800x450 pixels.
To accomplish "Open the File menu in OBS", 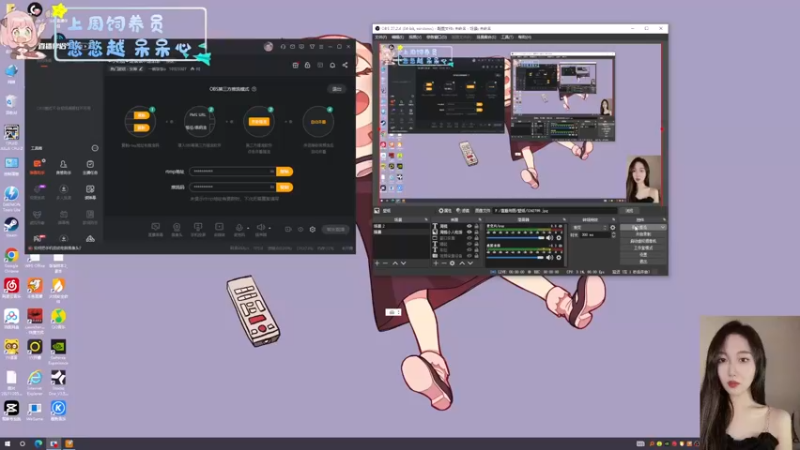I will (380, 37).
